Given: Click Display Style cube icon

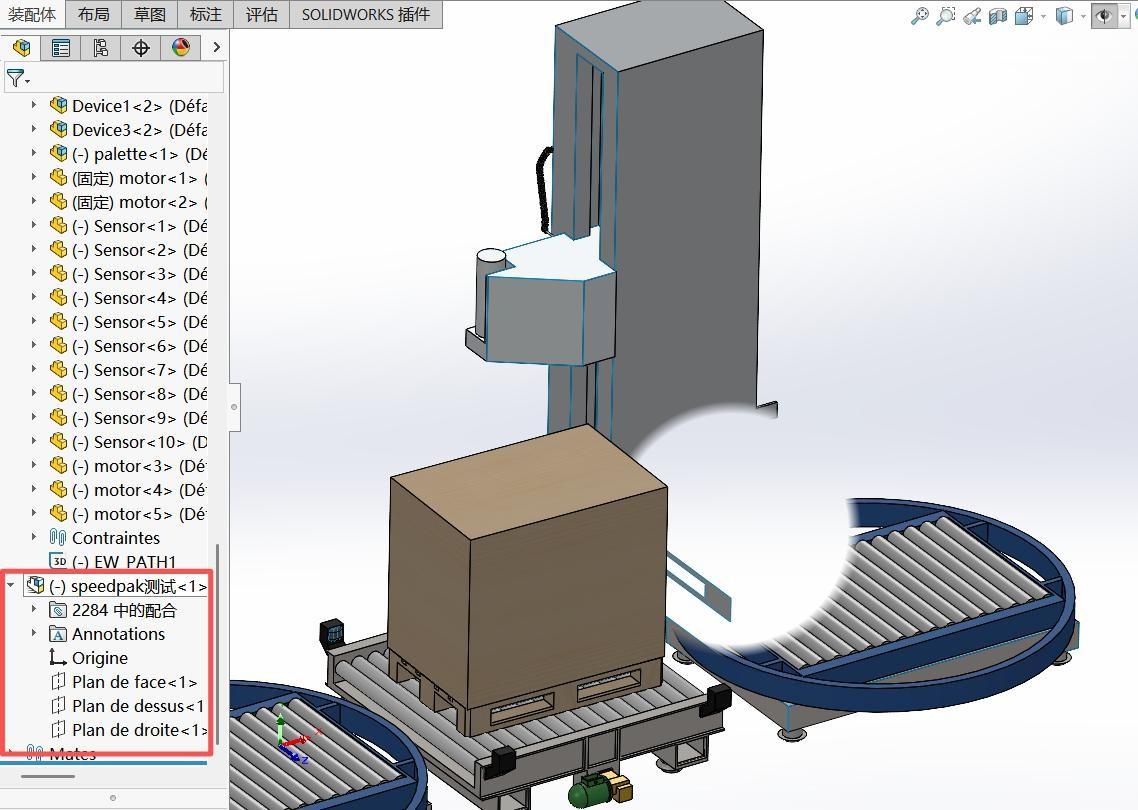Looking at the screenshot, I should click(1064, 16).
